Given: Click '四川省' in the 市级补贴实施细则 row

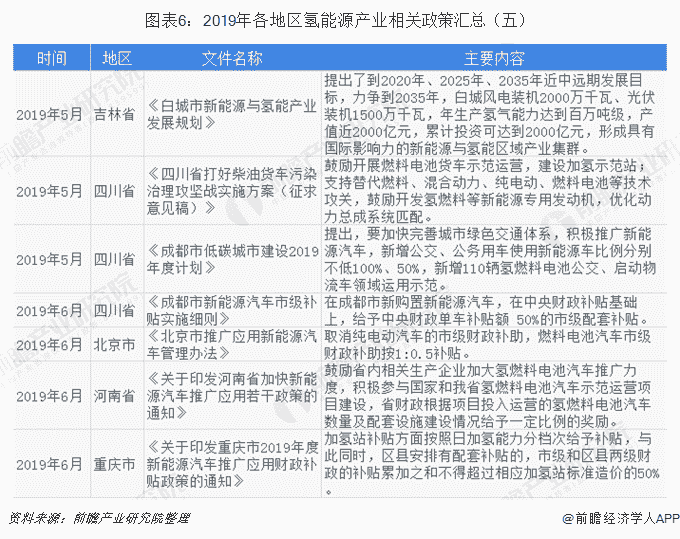Looking at the screenshot, I should pos(114,311).
